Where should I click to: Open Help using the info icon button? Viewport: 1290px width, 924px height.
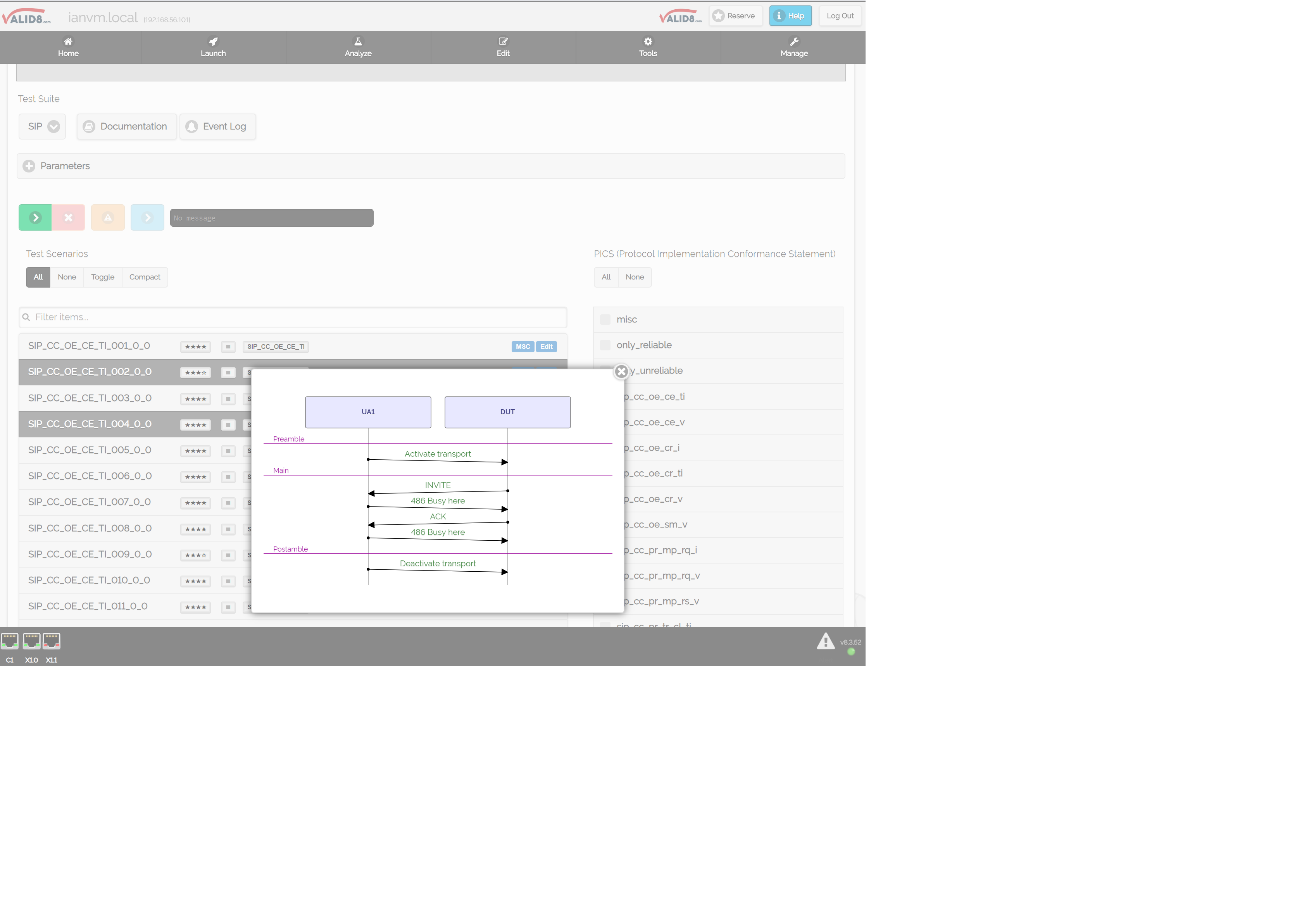(x=790, y=16)
